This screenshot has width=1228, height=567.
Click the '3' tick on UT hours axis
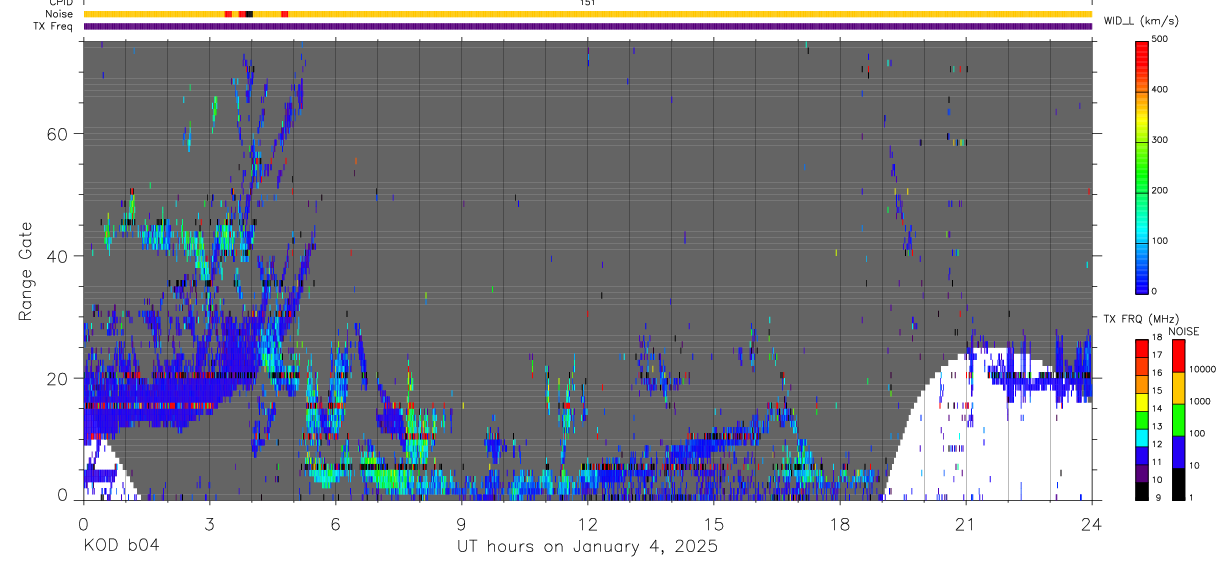pyautogui.click(x=209, y=524)
